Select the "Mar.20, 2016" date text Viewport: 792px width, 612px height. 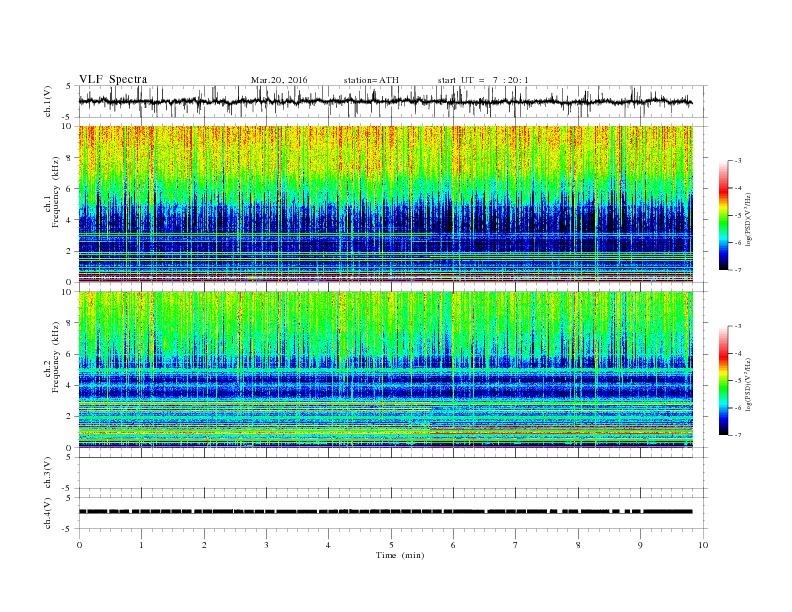279,80
